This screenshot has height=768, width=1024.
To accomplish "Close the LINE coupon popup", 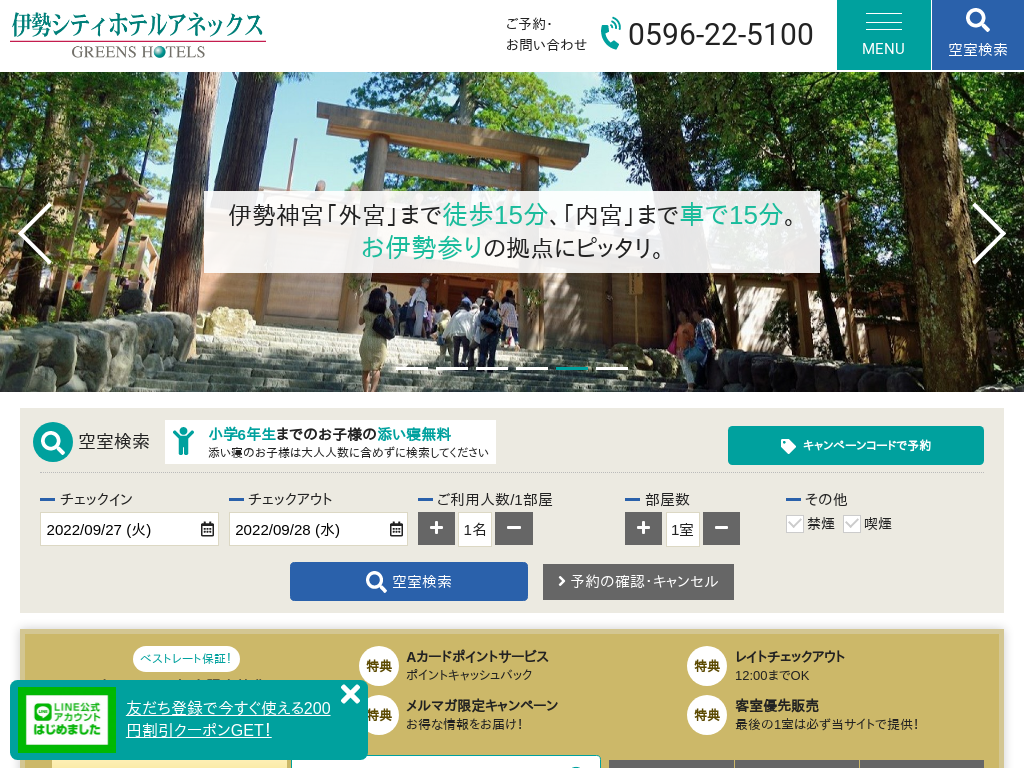I will coord(350,694).
